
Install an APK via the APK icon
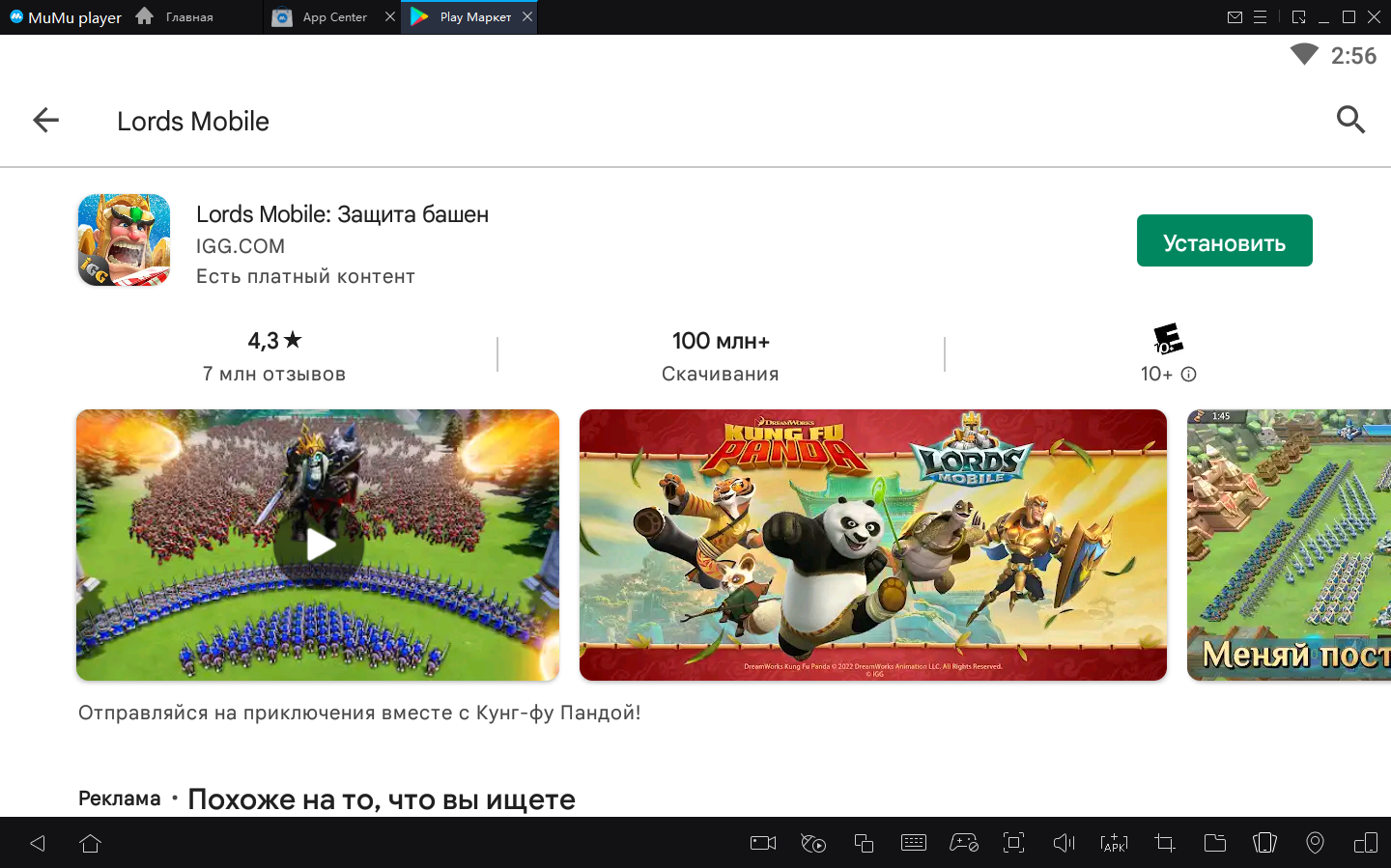1114,843
